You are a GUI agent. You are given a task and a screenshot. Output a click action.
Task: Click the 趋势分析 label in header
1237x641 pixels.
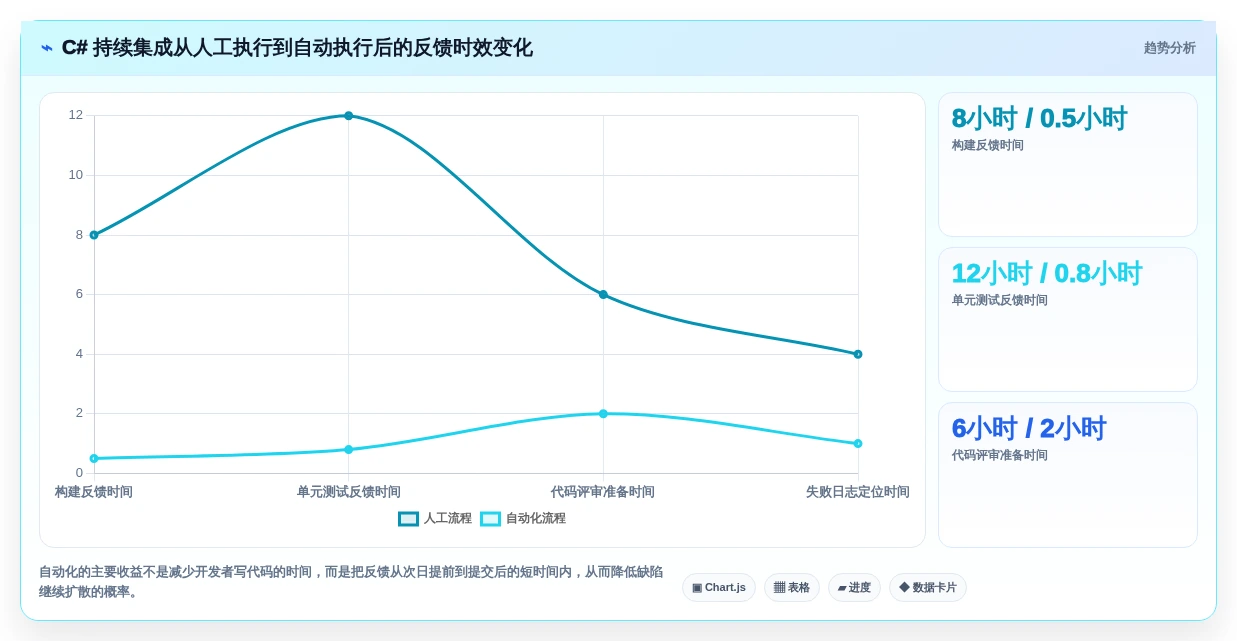click(x=1170, y=48)
